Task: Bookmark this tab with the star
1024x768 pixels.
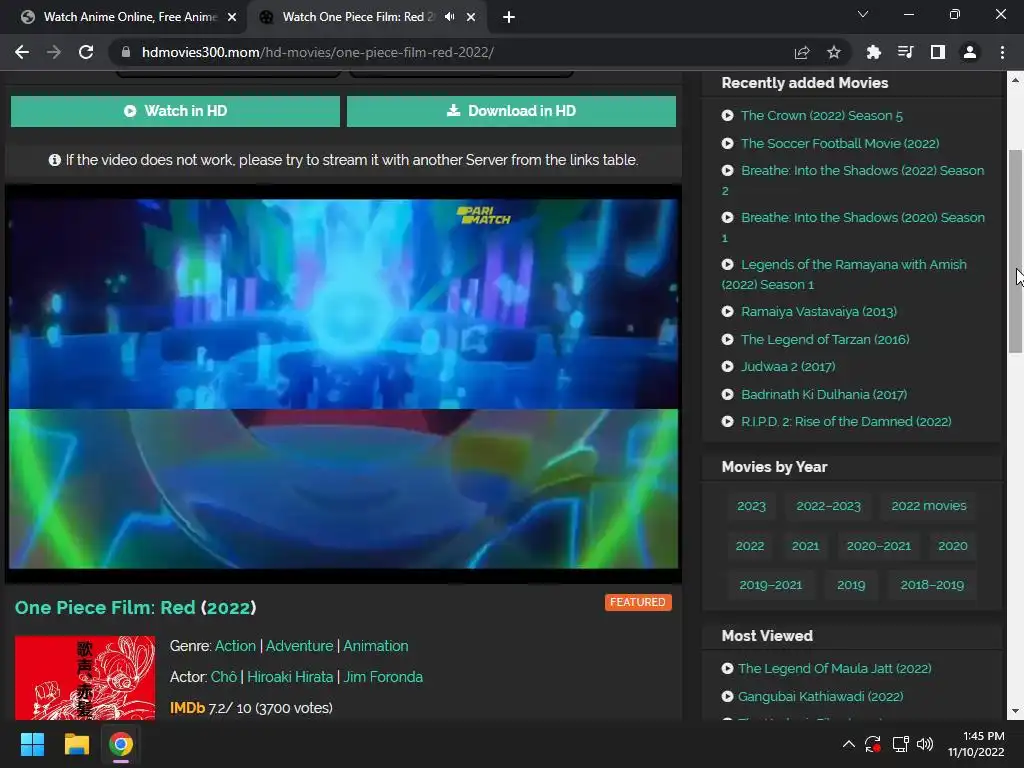Action: tap(833, 52)
